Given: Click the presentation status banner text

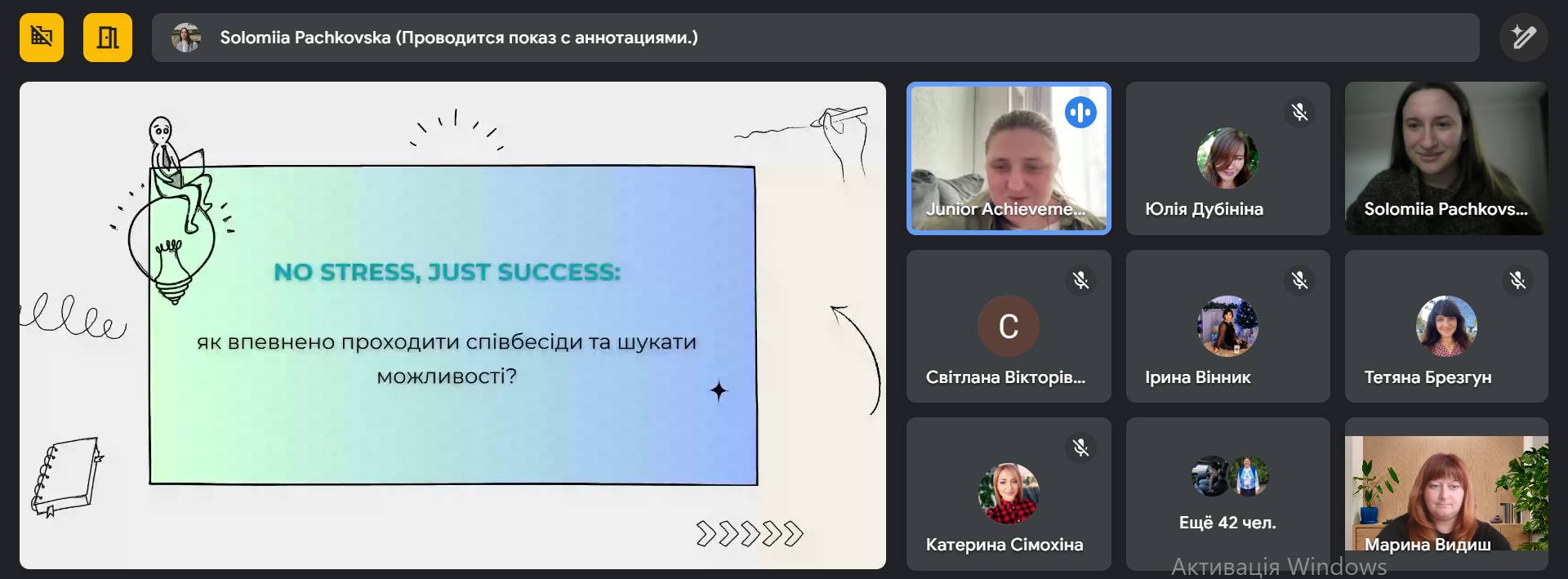Looking at the screenshot, I should tap(458, 38).
